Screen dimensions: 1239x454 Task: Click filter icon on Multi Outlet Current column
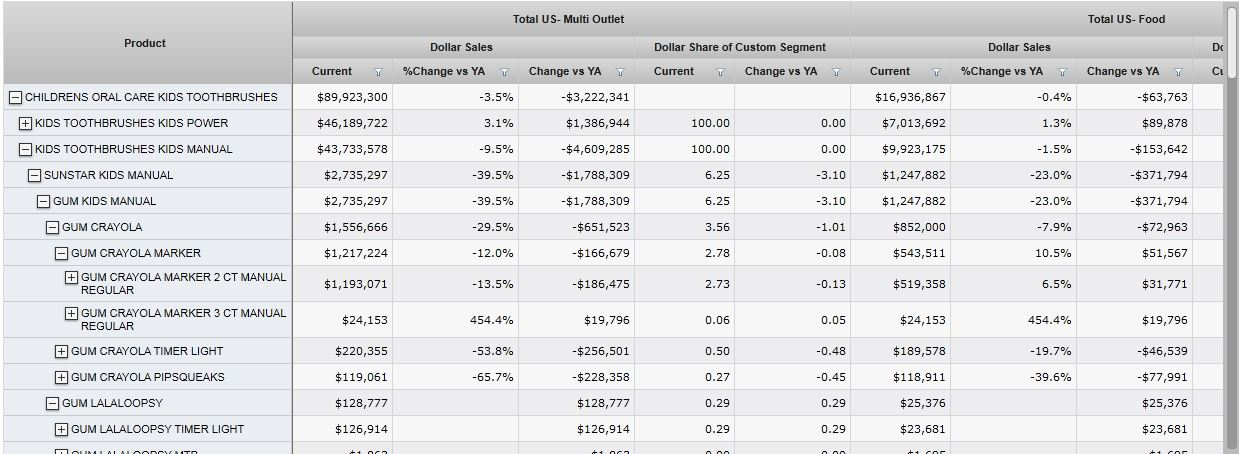point(378,72)
